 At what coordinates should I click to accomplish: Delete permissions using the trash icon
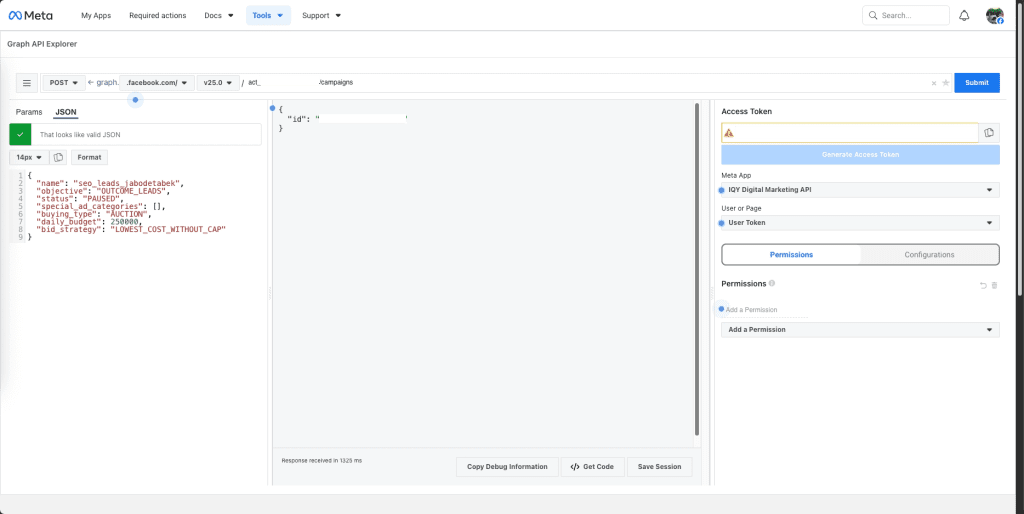995,285
